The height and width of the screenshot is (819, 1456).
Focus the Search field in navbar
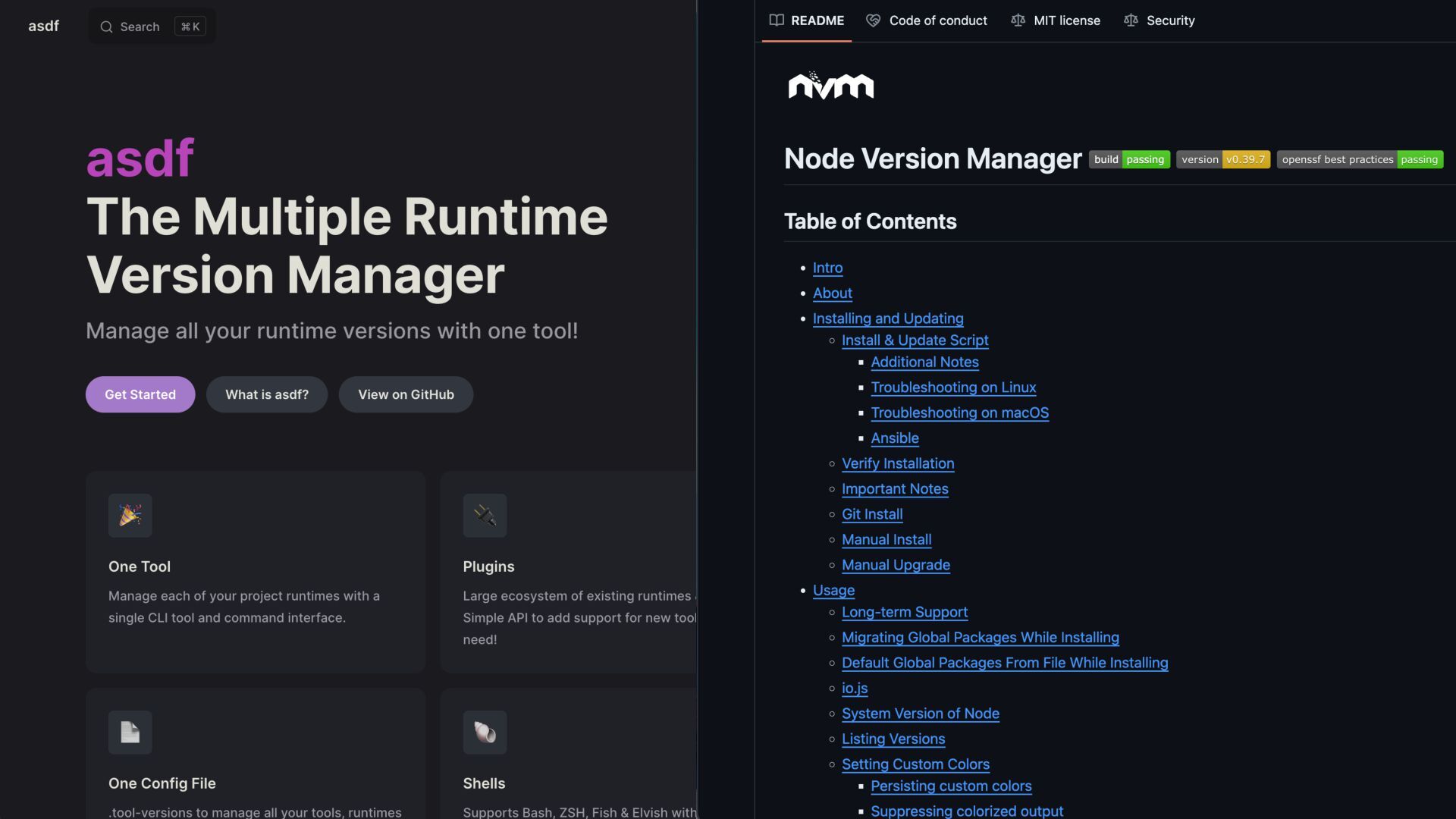(152, 27)
